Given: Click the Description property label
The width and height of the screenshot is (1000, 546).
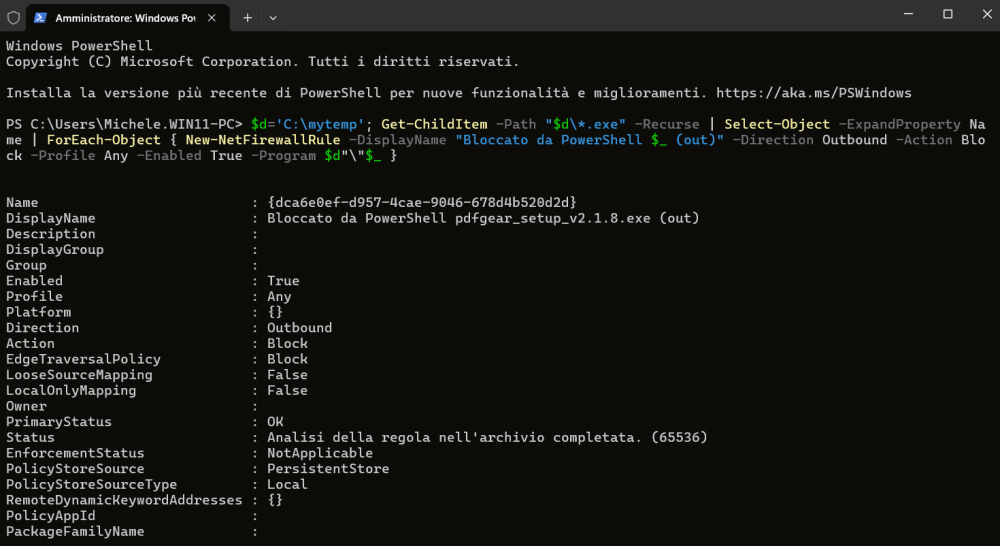Looking at the screenshot, I should pyautogui.click(x=51, y=234).
